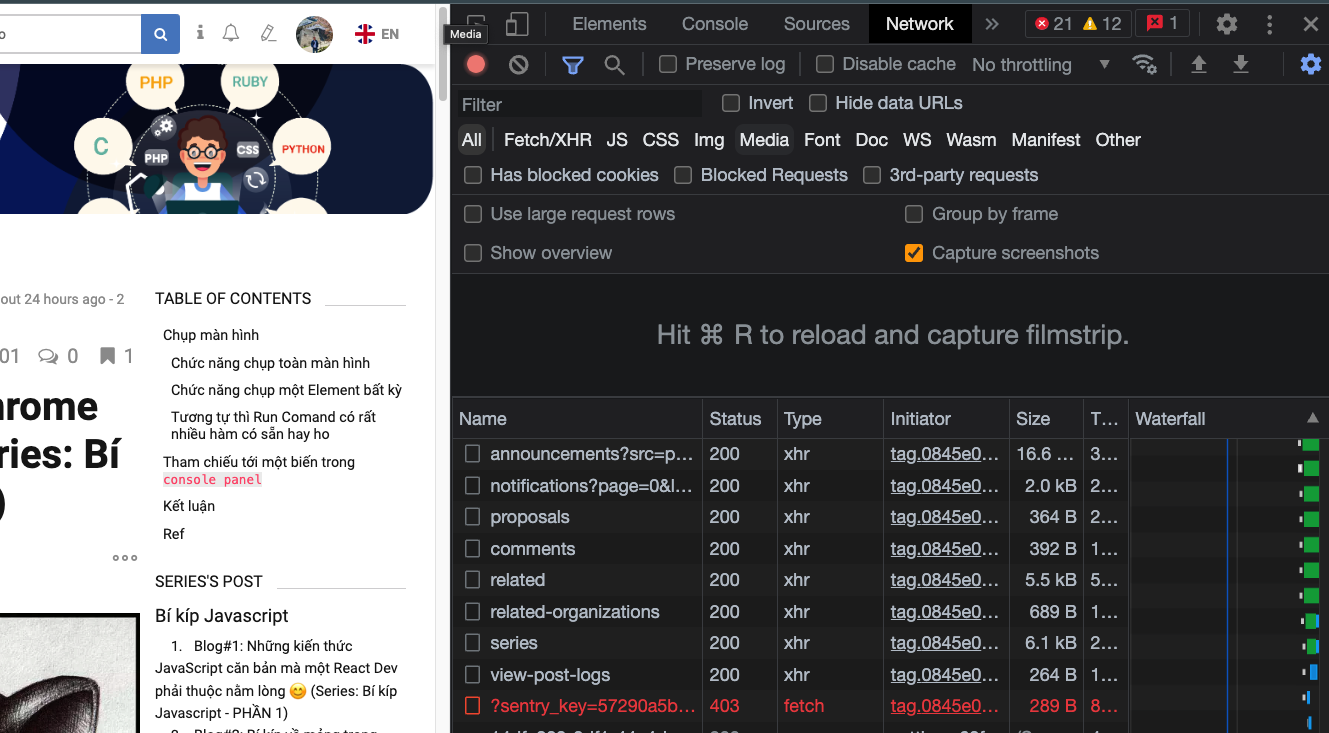Export network log as HAR file

point(1240,64)
